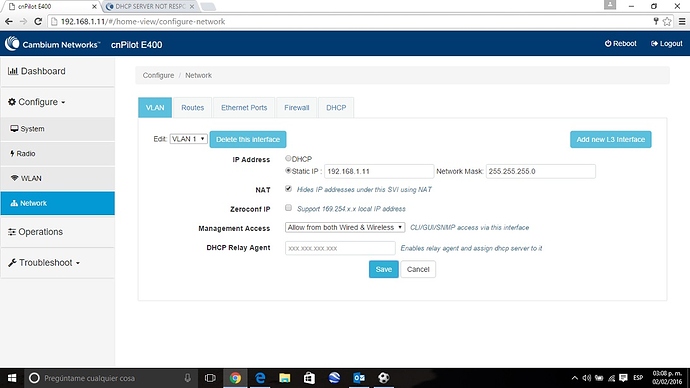Show hidden system tray icons

(x=575, y=378)
